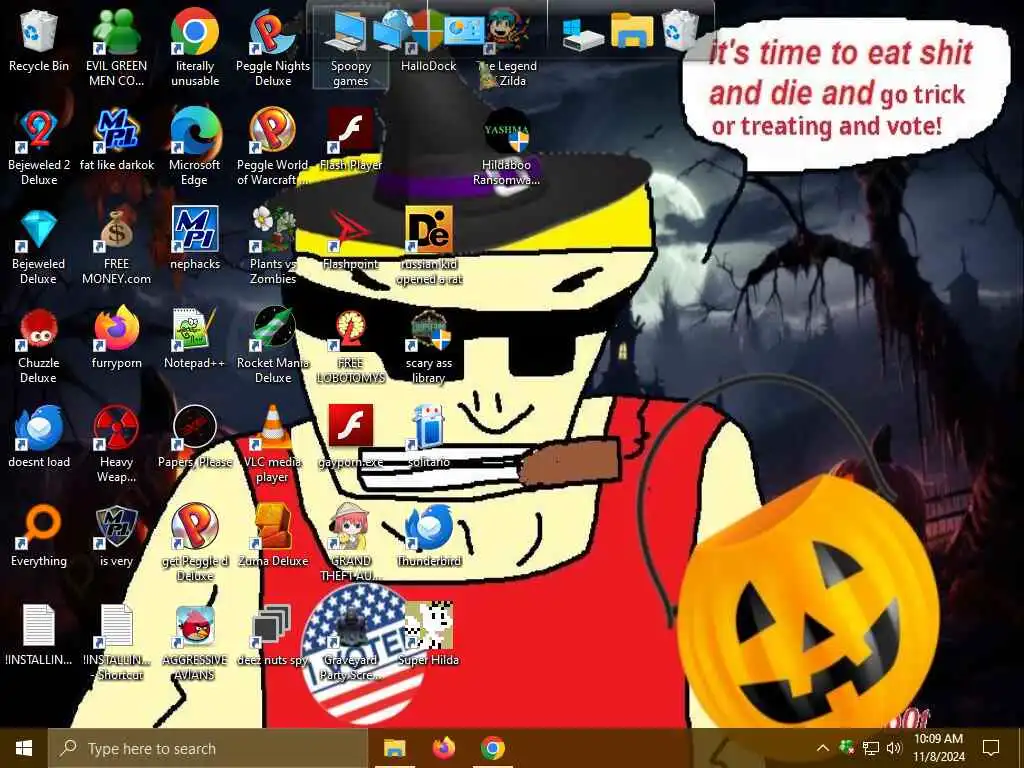Screen dimensions: 1024x768
Task: Launch Chuzzle Deluxe
Action: [x=39, y=345]
